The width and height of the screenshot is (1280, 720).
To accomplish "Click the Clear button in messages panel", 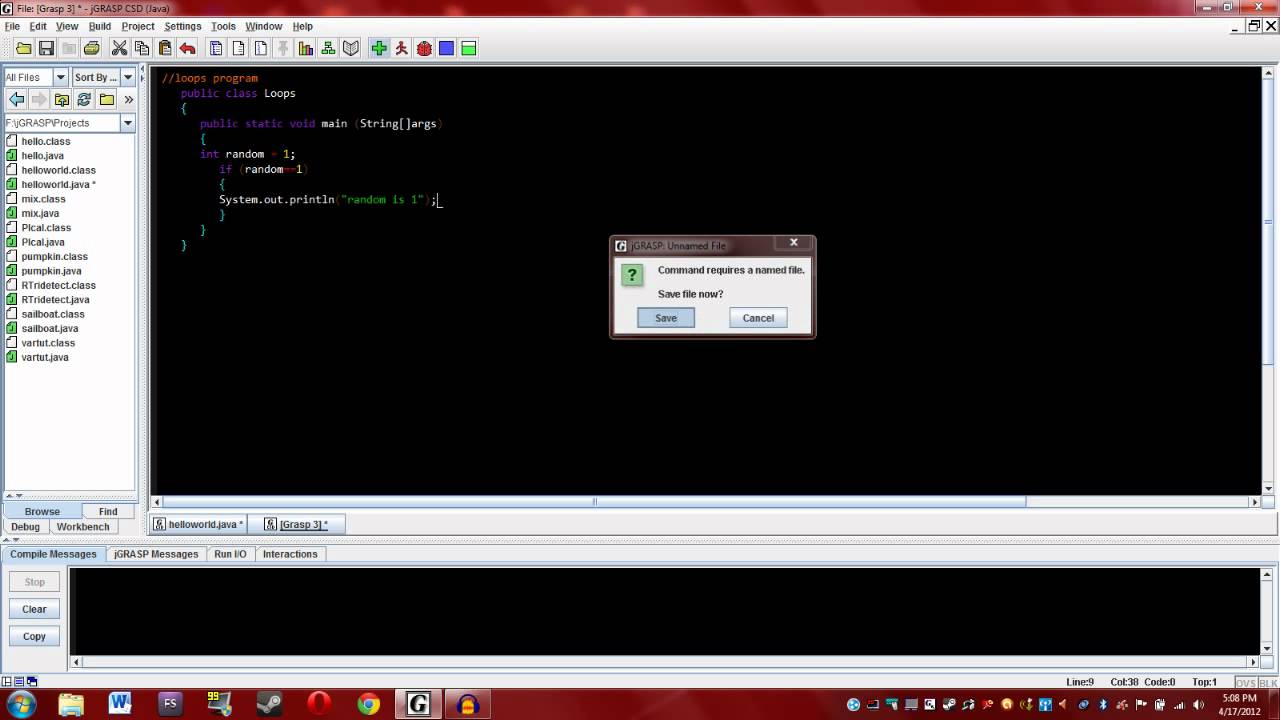I will pyautogui.click(x=35, y=609).
